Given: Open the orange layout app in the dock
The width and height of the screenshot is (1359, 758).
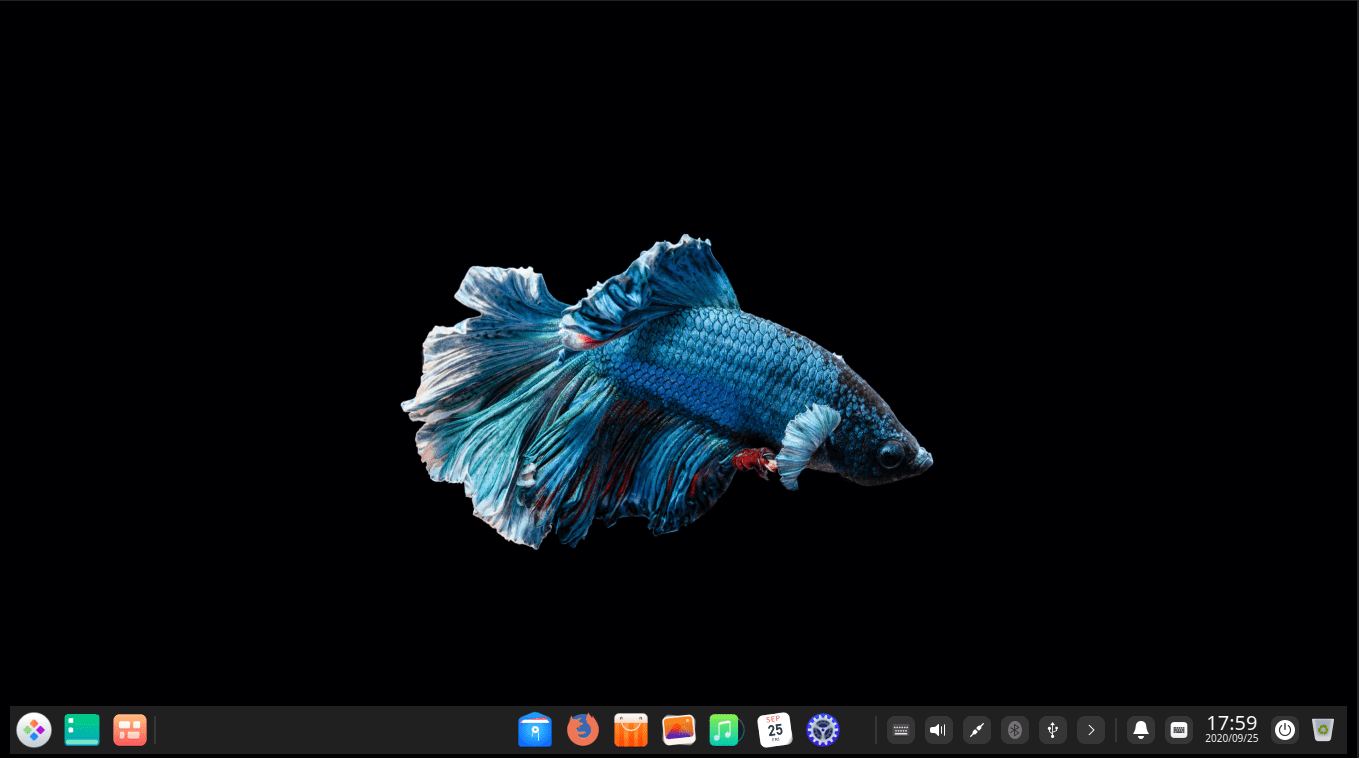Looking at the screenshot, I should point(129,730).
